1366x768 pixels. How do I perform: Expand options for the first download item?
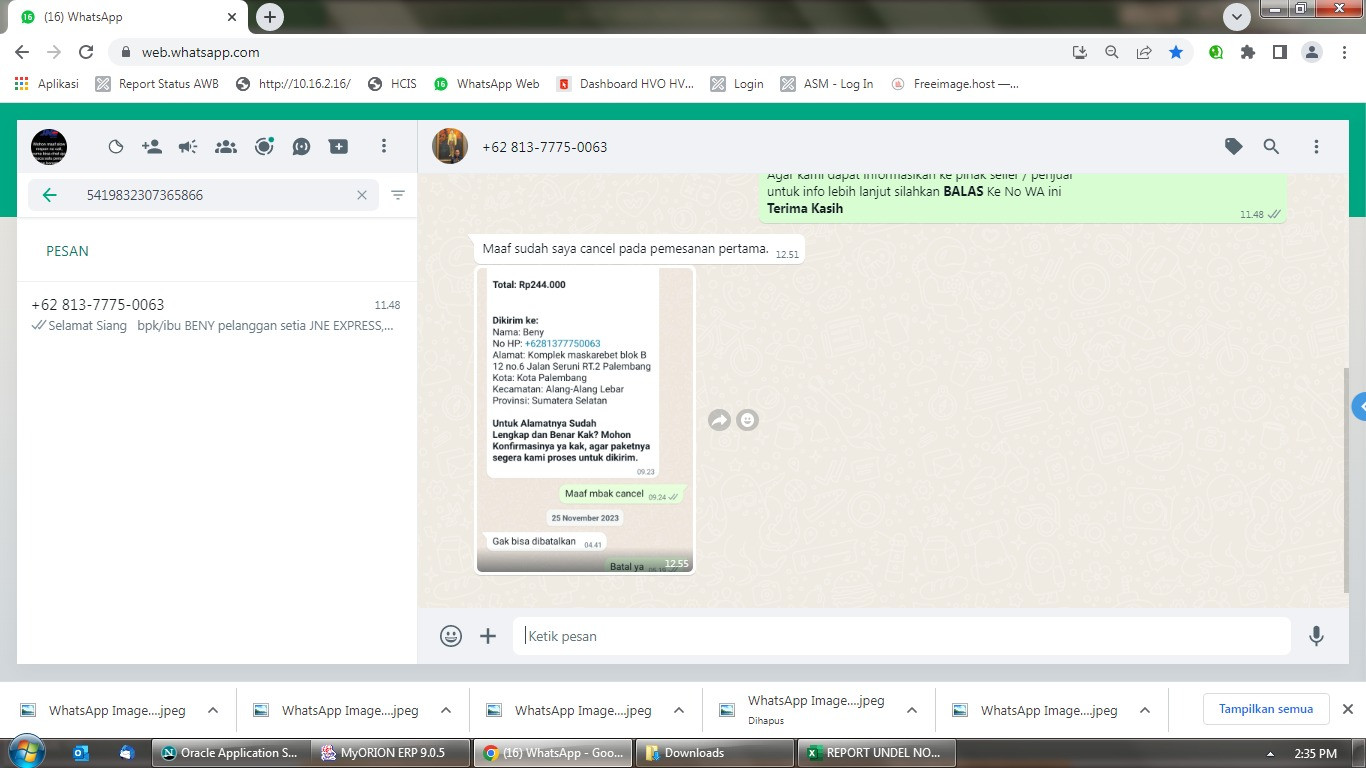pos(213,710)
